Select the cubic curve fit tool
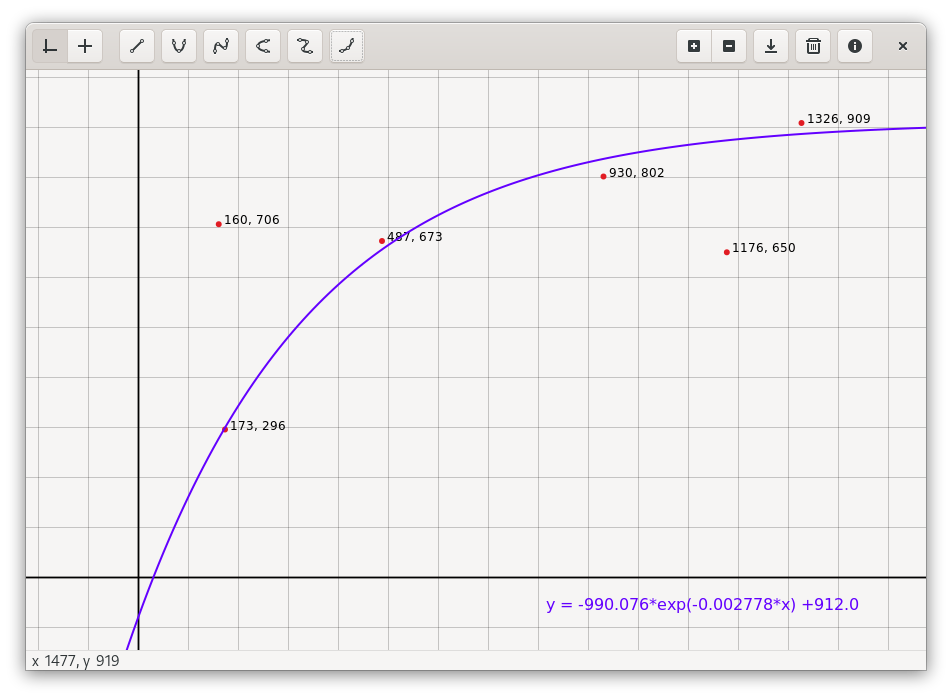This screenshot has height=699, width=952. pyautogui.click(x=220, y=46)
